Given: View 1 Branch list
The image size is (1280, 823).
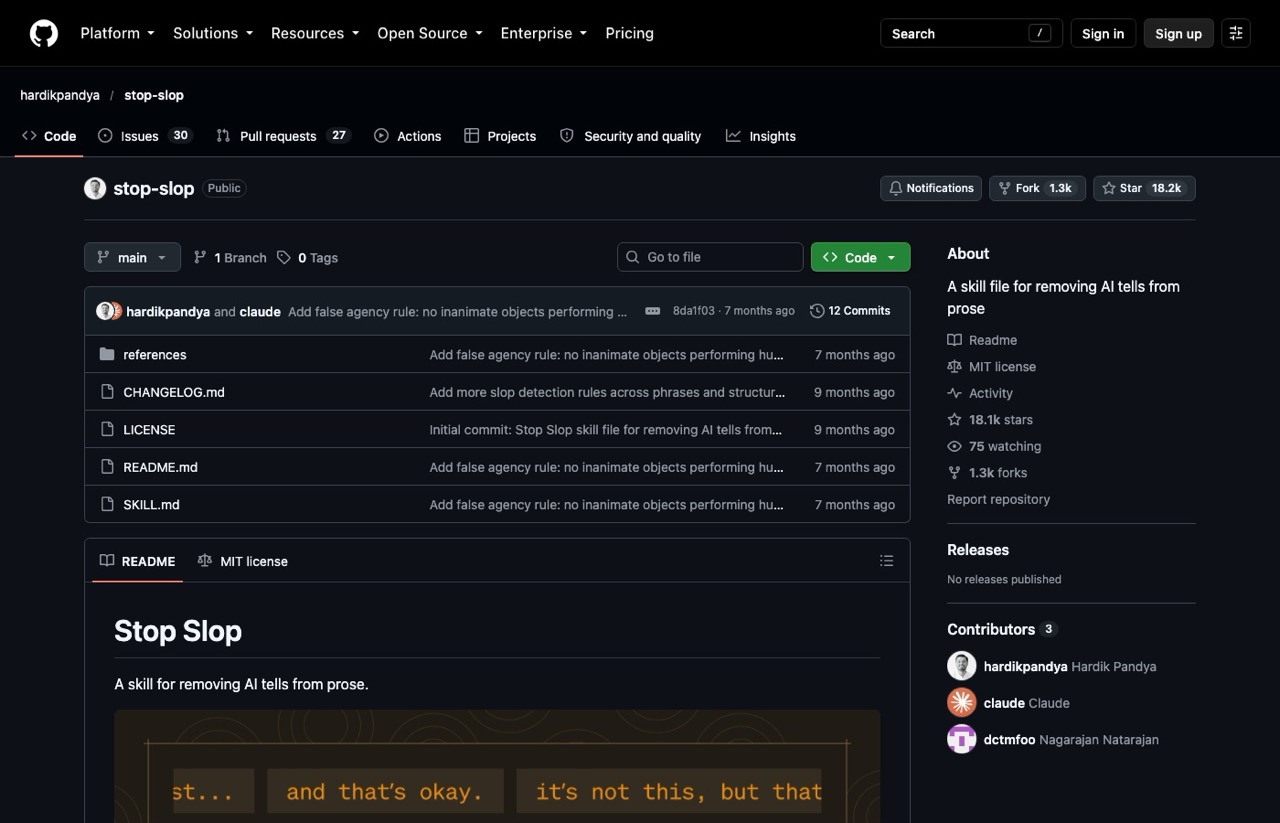Looking at the screenshot, I should (230, 258).
